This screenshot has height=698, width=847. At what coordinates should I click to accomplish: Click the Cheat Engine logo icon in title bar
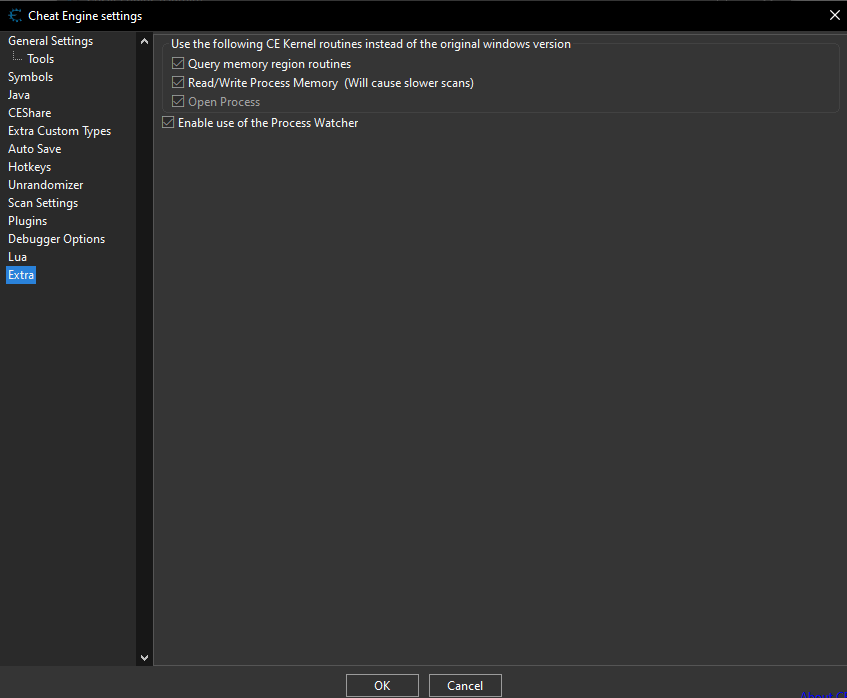pos(15,15)
